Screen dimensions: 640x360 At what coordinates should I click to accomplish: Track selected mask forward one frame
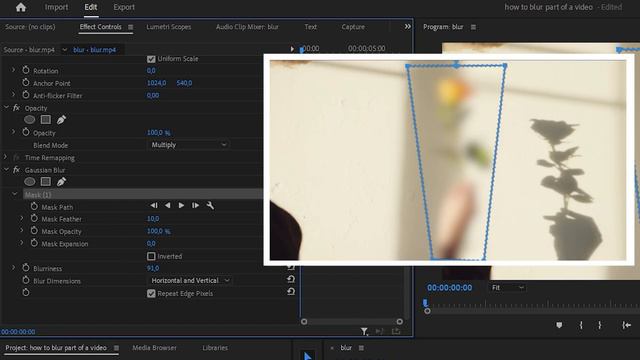coord(195,205)
